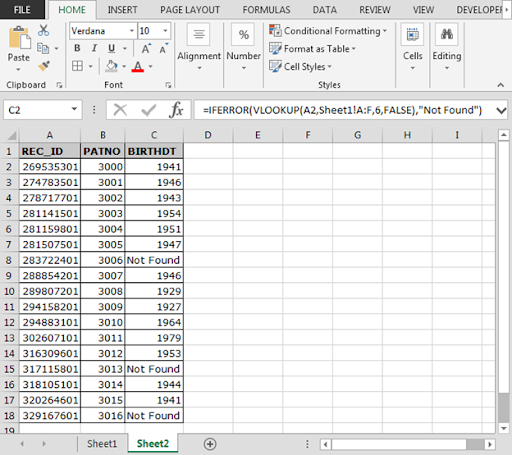This screenshot has width=512, height=455.
Task: Open the Editing binoculars icon
Action: point(447,34)
